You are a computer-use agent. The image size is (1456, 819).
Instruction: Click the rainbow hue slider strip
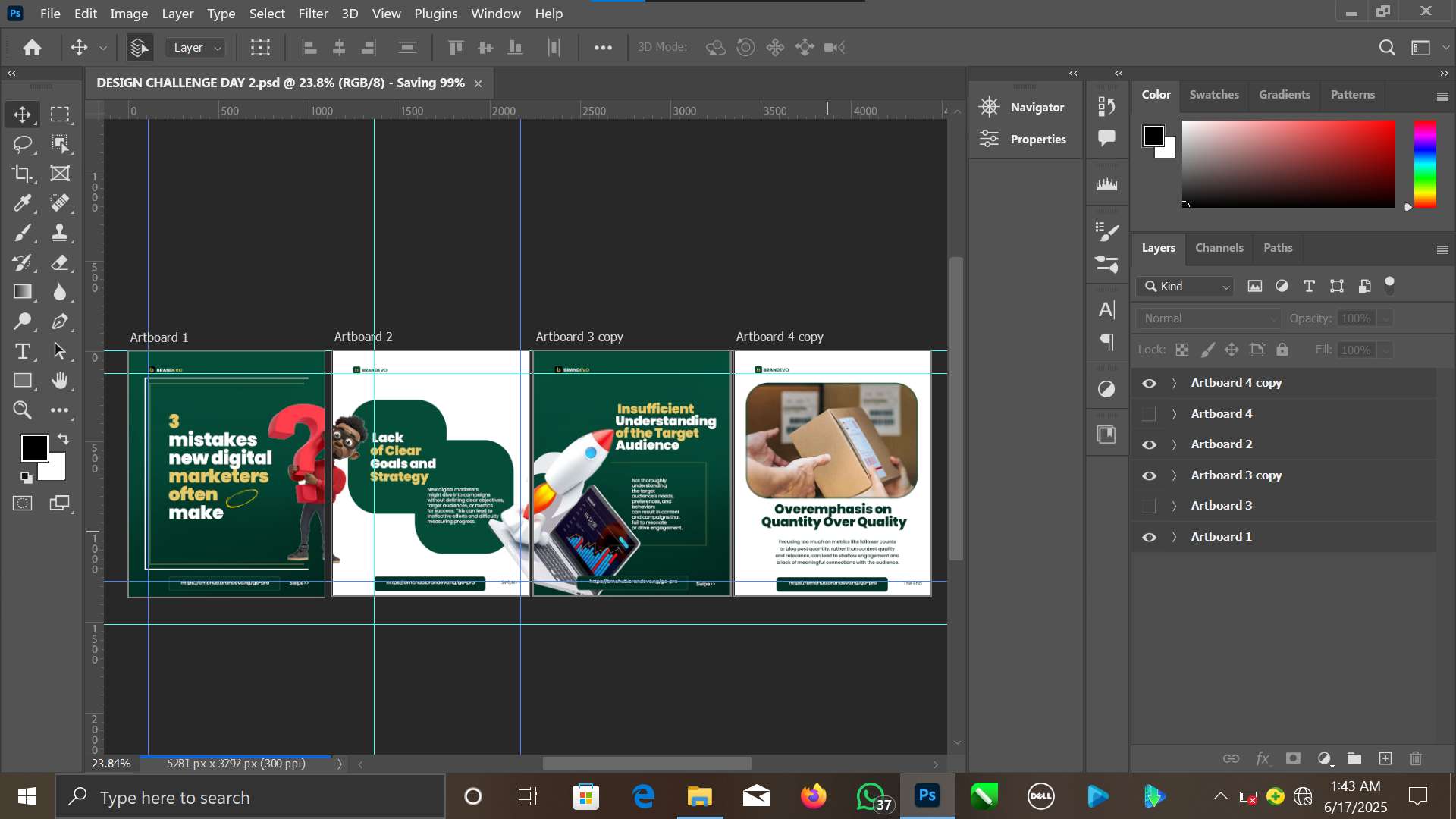[x=1425, y=164]
